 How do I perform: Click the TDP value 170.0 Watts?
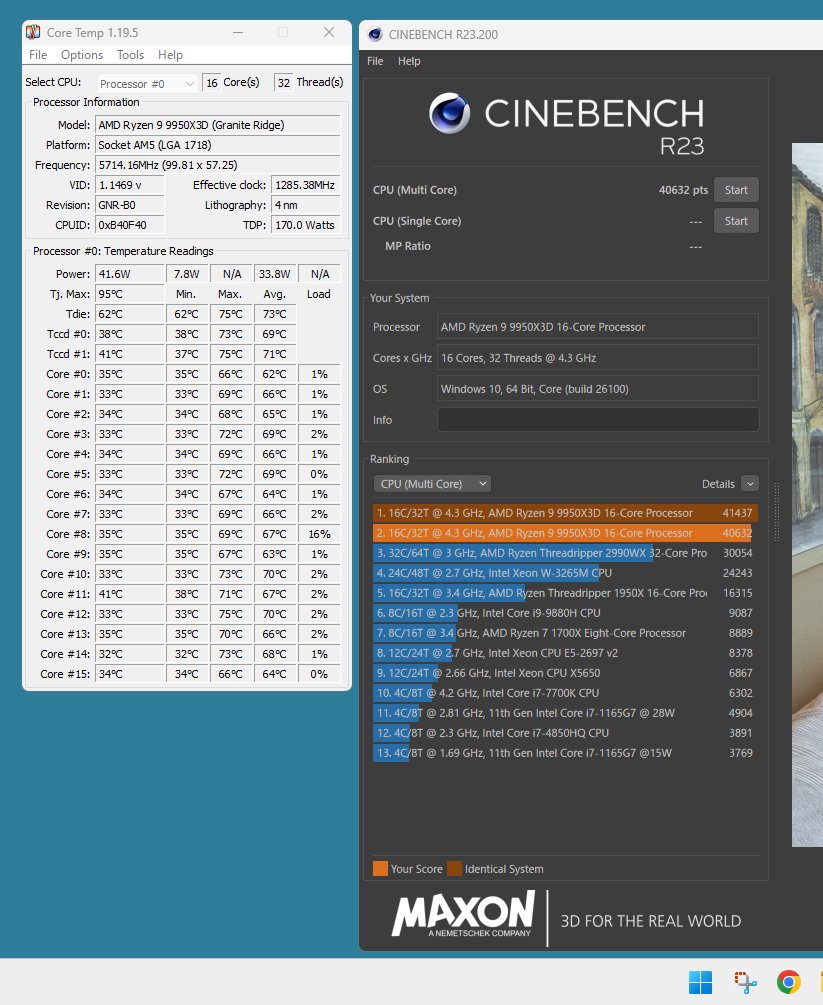[x=306, y=225]
